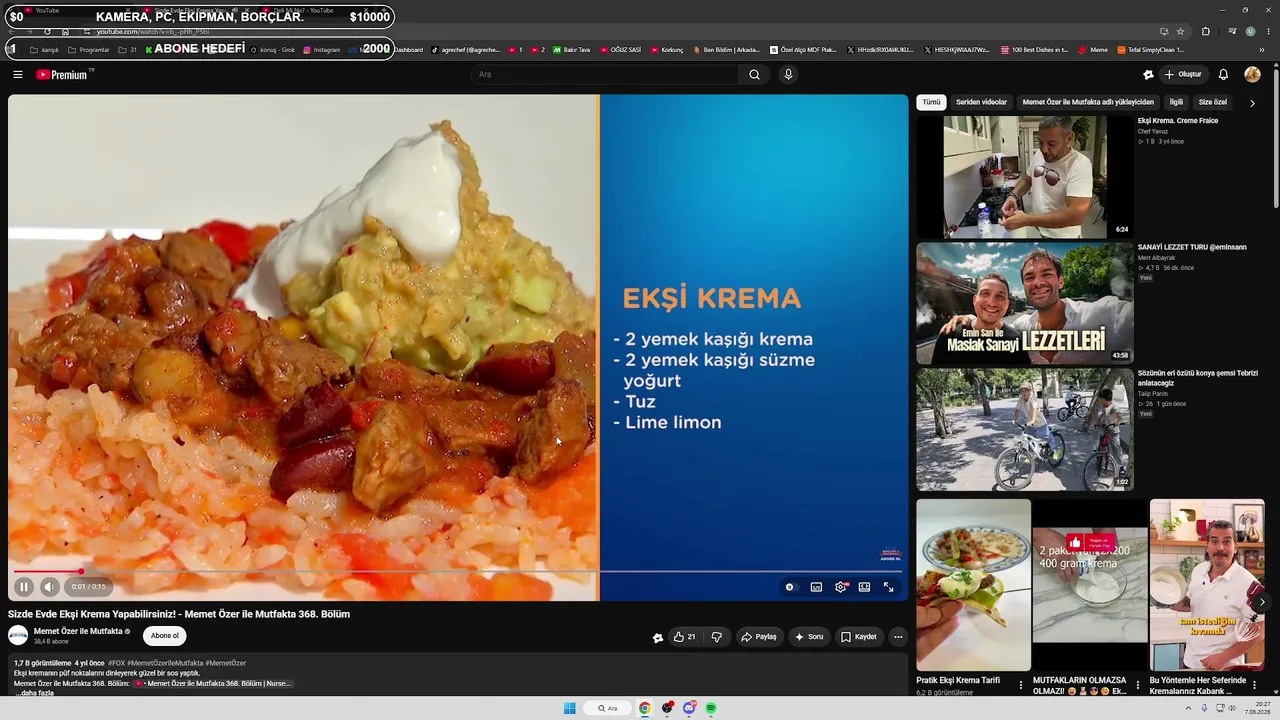The width and height of the screenshot is (1280, 720).
Task: Open the Windows Start menu
Action: tap(569, 708)
